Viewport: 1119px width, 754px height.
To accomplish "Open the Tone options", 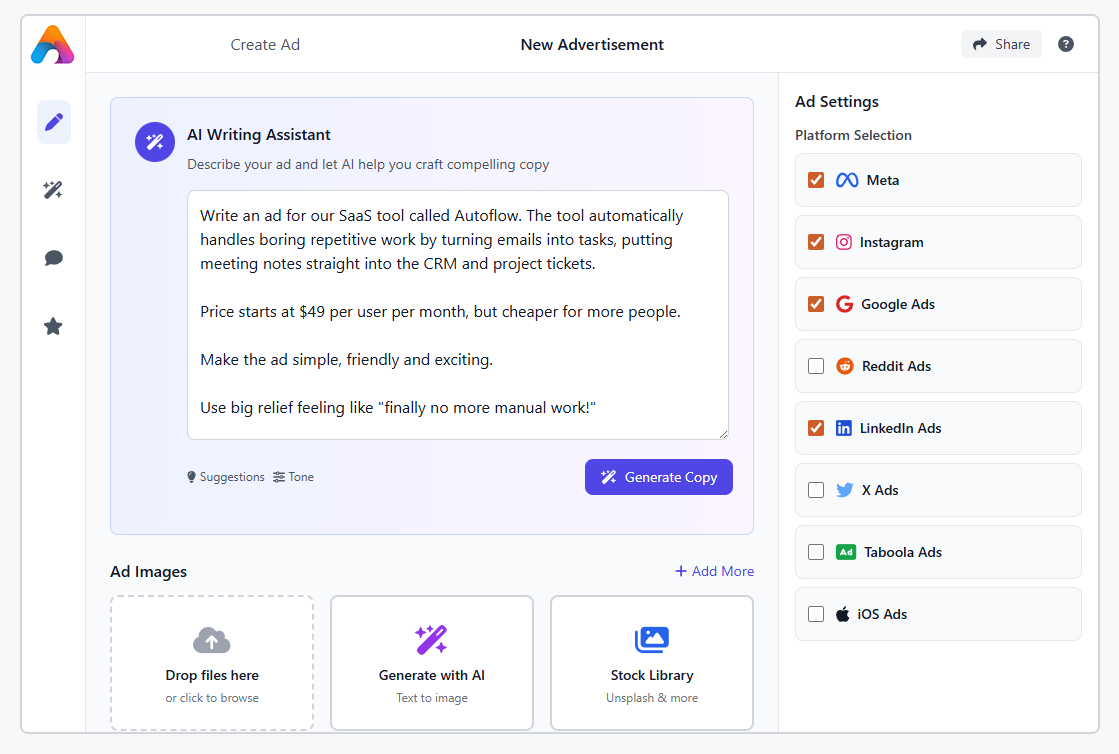I will (293, 477).
